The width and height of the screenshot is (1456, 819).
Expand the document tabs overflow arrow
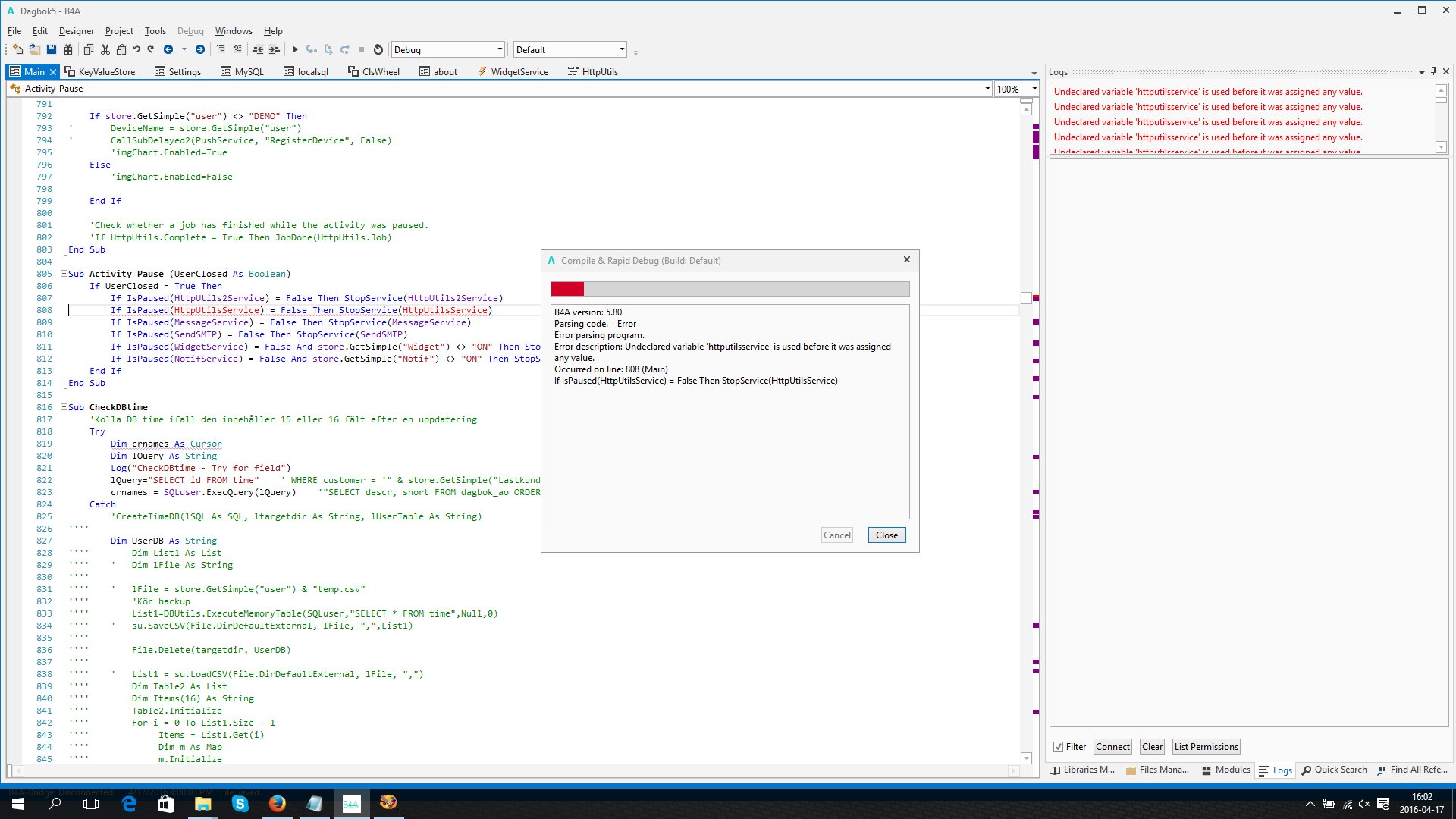[x=1034, y=73]
